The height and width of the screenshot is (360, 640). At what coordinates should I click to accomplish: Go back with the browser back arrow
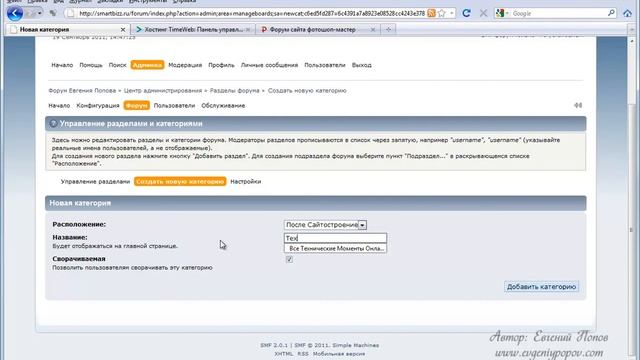pyautogui.click(x=15, y=13)
